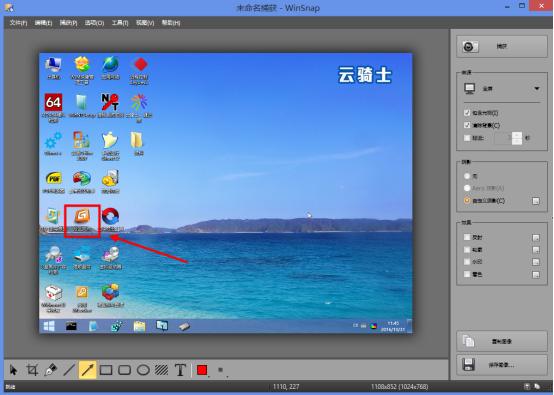The height and width of the screenshot is (395, 554).
Task: Select the Rounded Rectangle tool
Action: [x=124, y=370]
